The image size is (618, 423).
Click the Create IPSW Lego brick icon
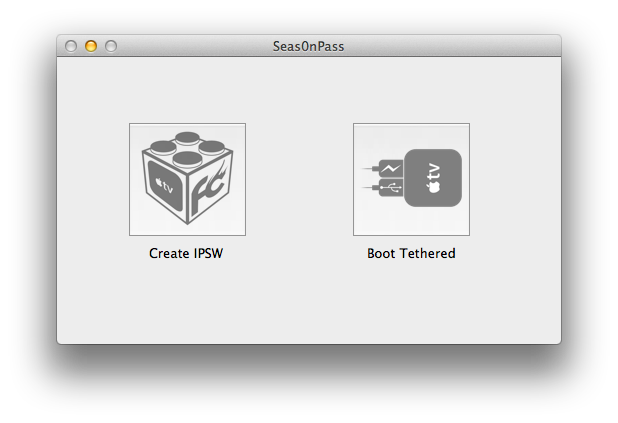187,179
